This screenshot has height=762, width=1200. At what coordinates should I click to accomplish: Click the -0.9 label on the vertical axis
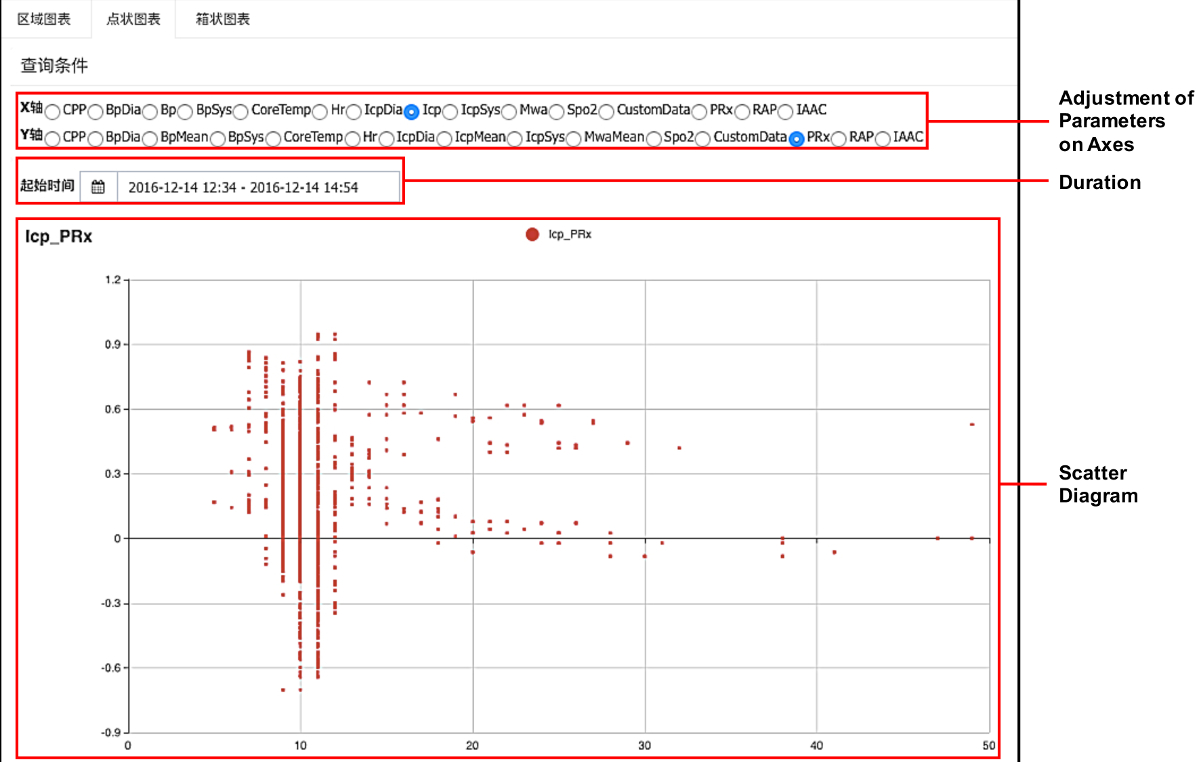109,732
